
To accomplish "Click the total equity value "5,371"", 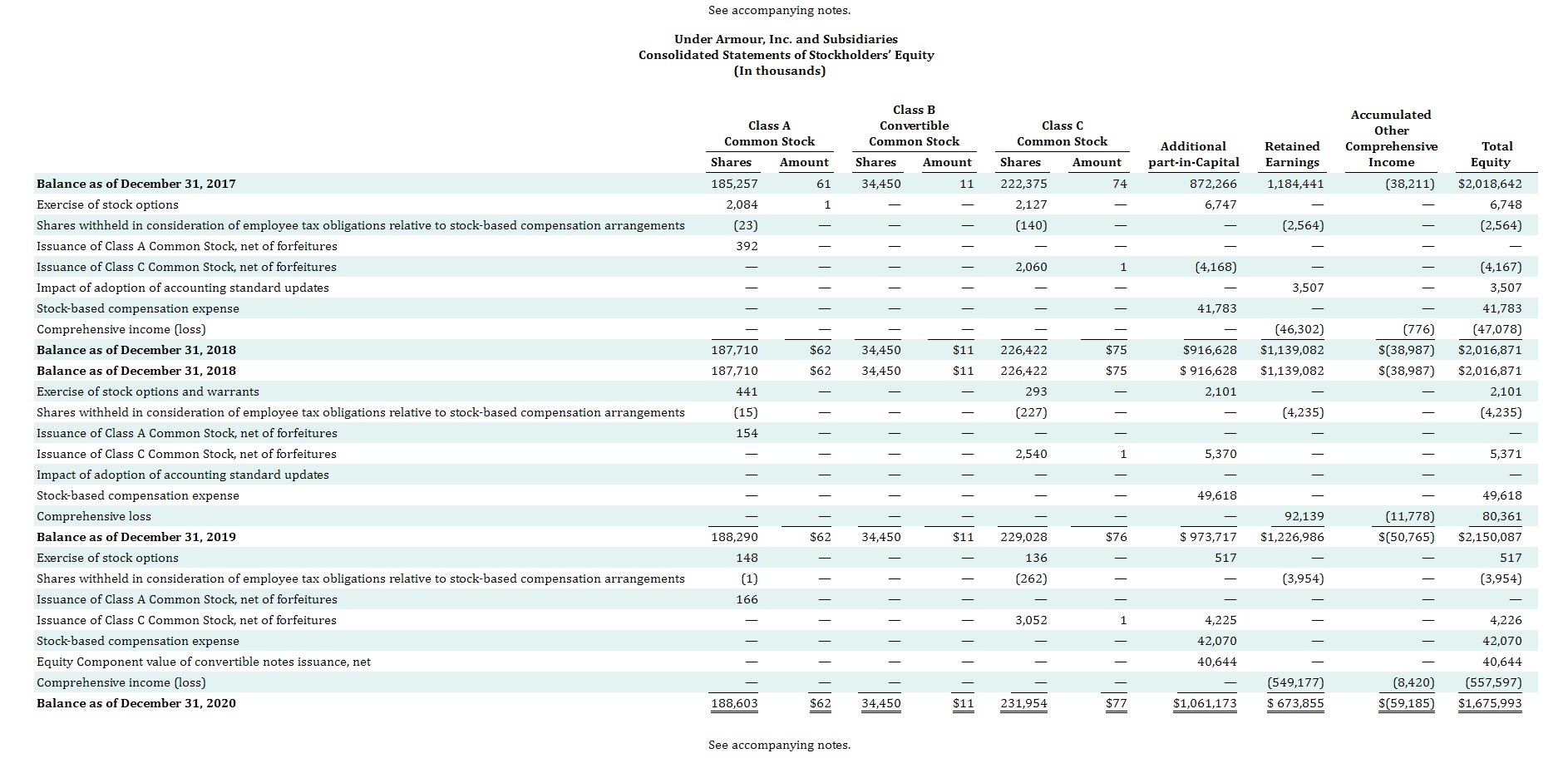I will [1506, 454].
